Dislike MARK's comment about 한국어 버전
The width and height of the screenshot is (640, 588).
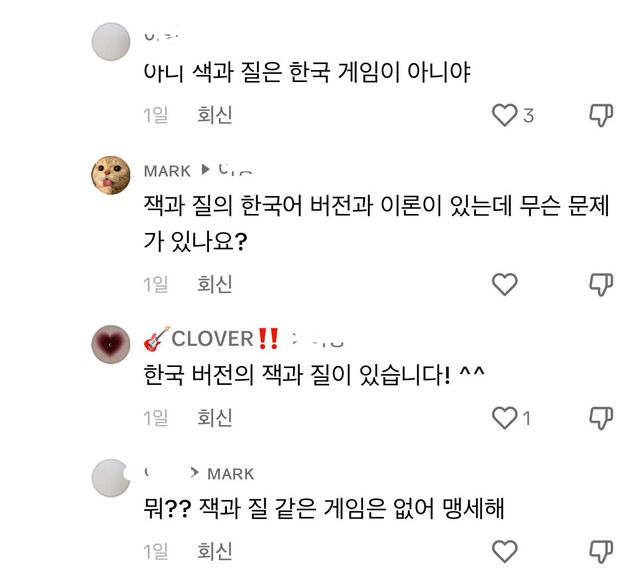pos(600,284)
